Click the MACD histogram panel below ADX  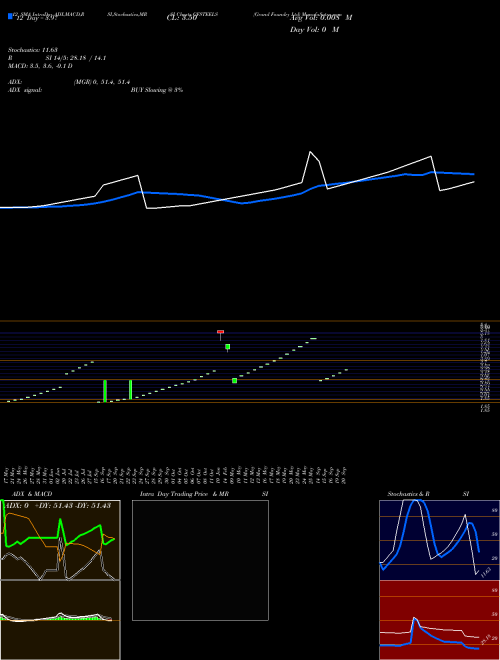[x=60, y=620]
